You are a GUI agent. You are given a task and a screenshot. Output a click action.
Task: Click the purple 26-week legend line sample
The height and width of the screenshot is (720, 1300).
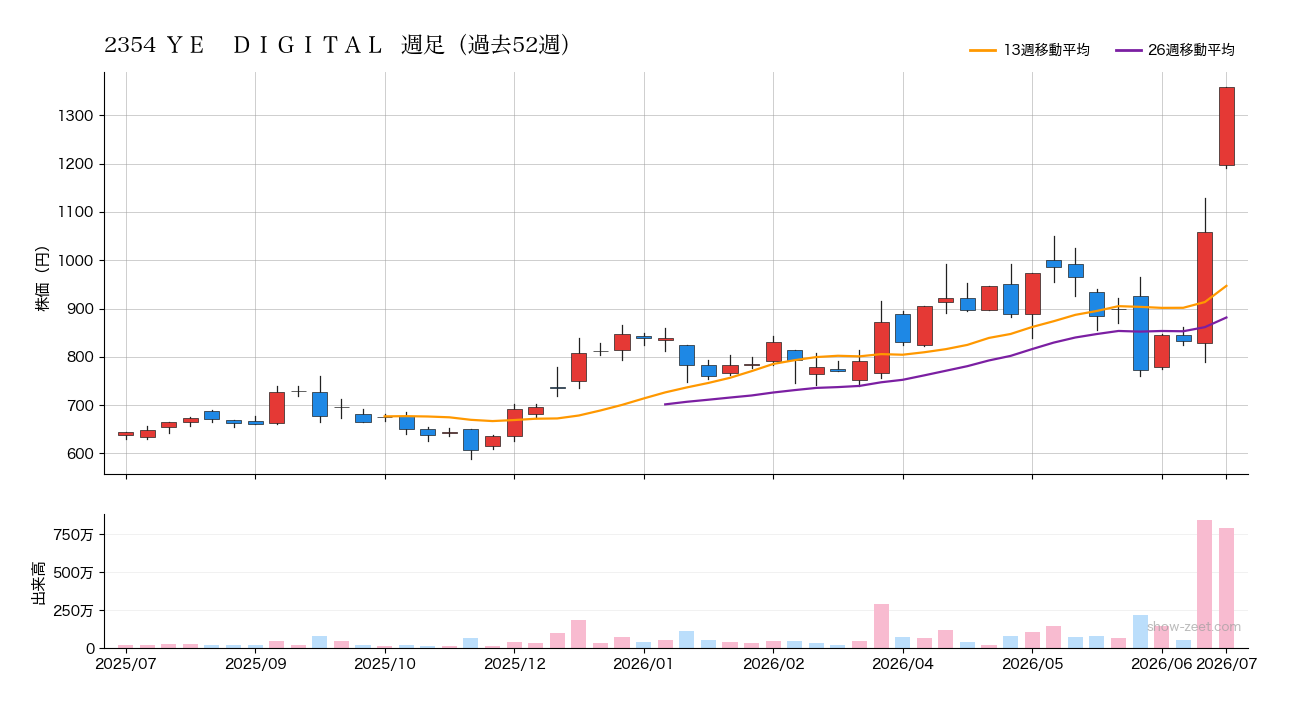tap(1128, 50)
